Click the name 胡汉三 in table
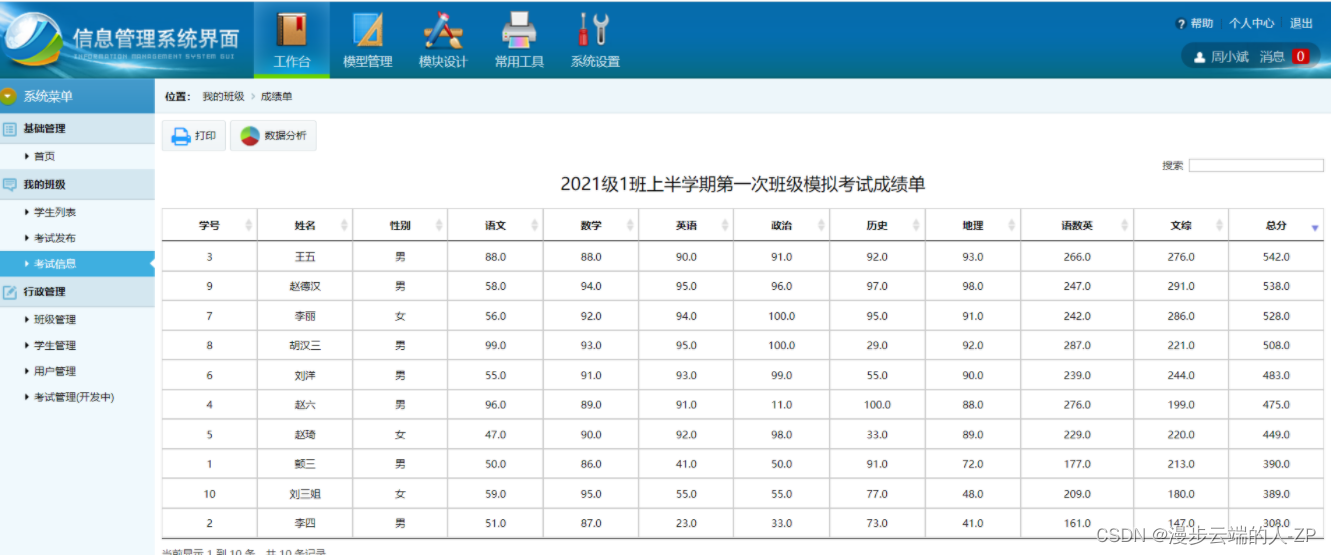This screenshot has height=555, width=1331. 305,346
